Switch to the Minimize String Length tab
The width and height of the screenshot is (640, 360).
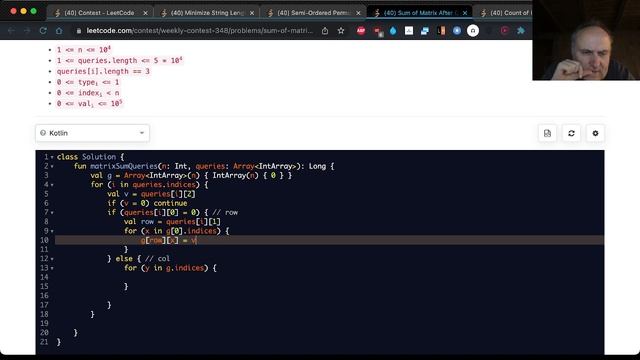pyautogui.click(x=207, y=13)
